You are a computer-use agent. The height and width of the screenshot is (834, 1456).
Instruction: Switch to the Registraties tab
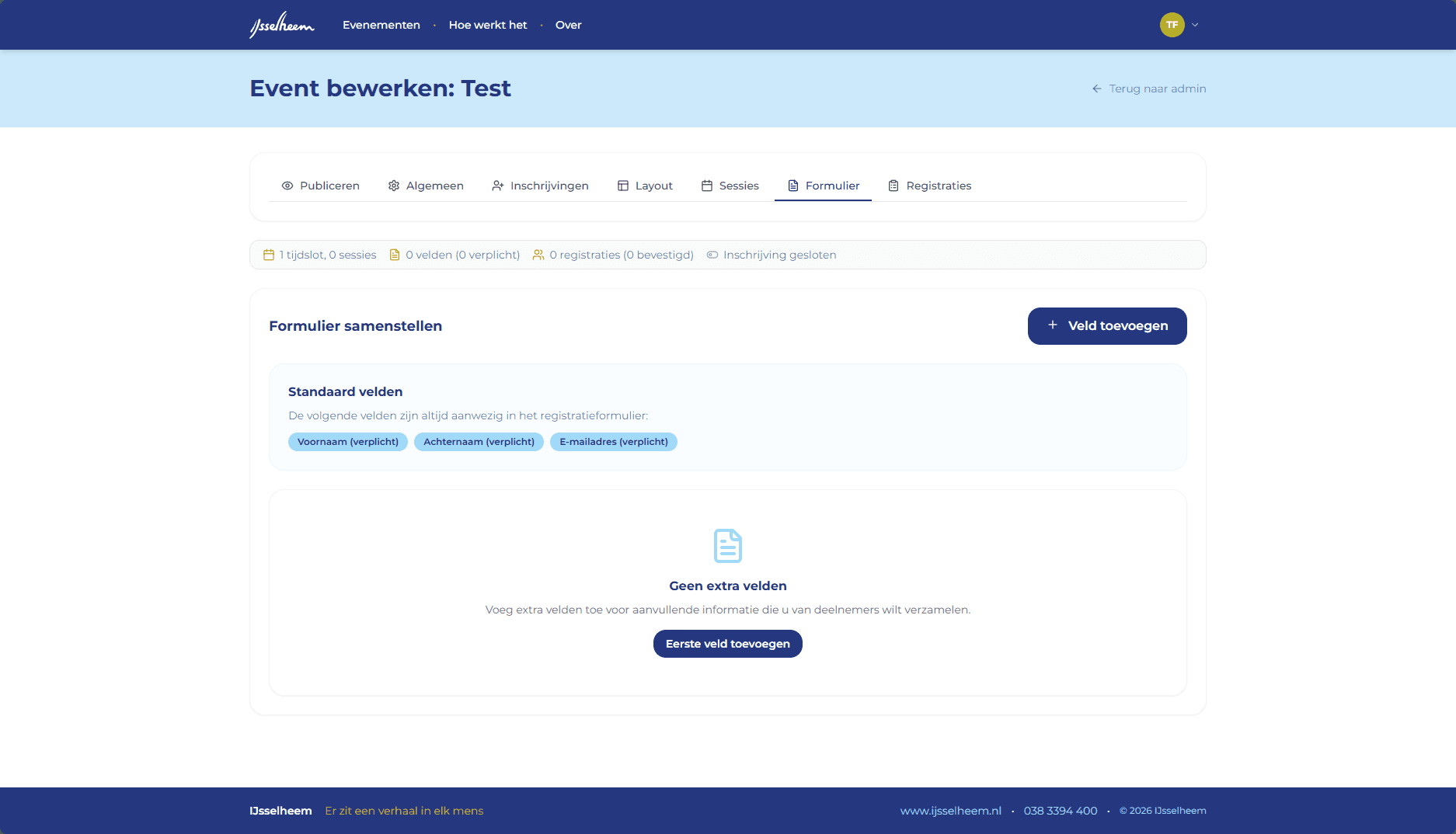point(929,186)
